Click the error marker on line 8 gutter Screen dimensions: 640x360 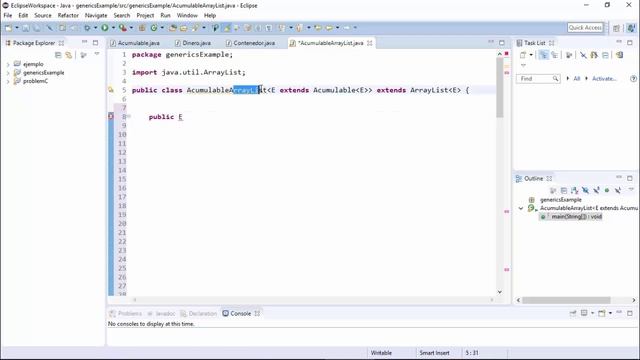pyautogui.click(x=111, y=116)
